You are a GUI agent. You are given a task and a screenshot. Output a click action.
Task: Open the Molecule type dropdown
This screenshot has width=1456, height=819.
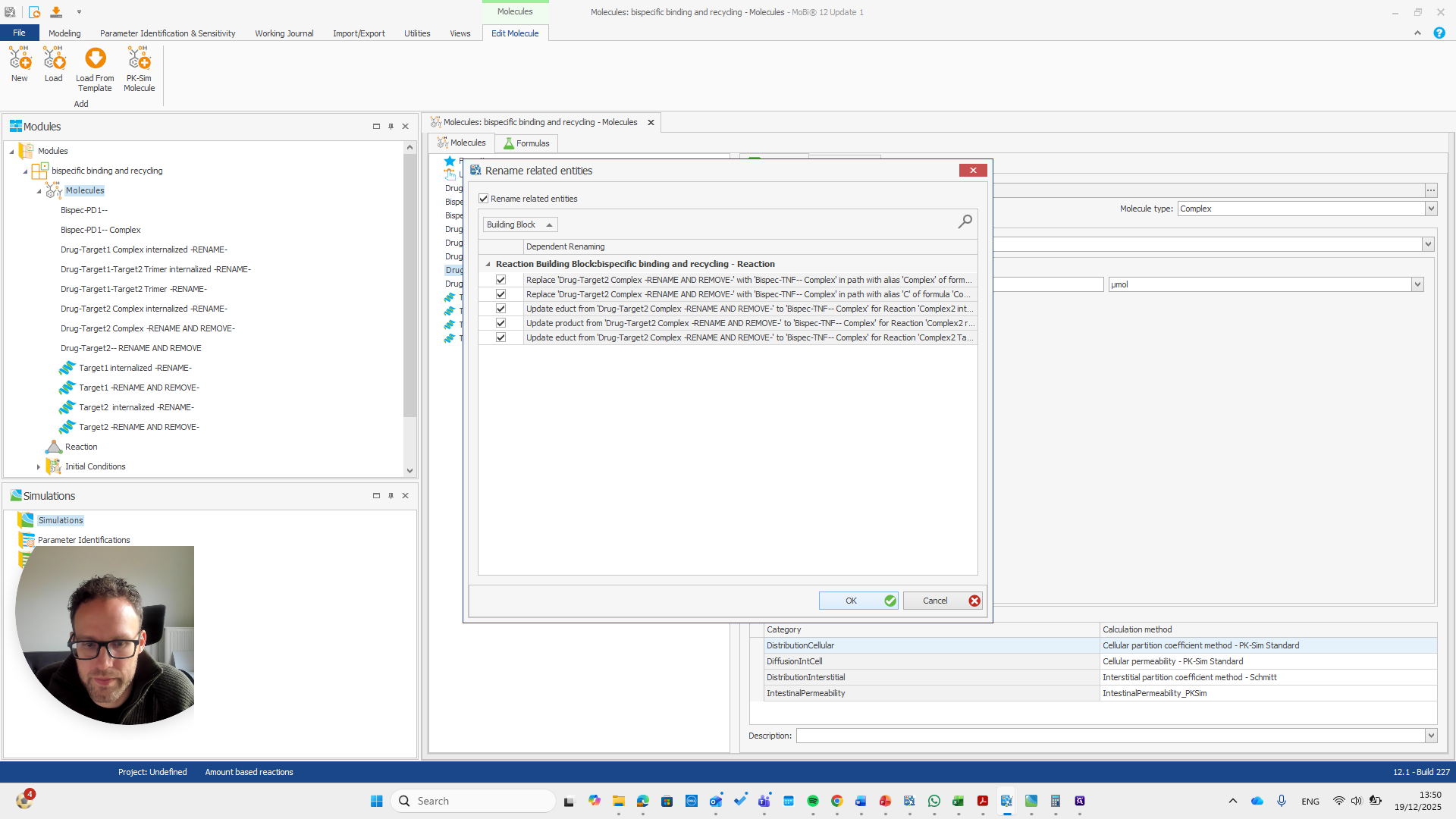tap(1431, 209)
